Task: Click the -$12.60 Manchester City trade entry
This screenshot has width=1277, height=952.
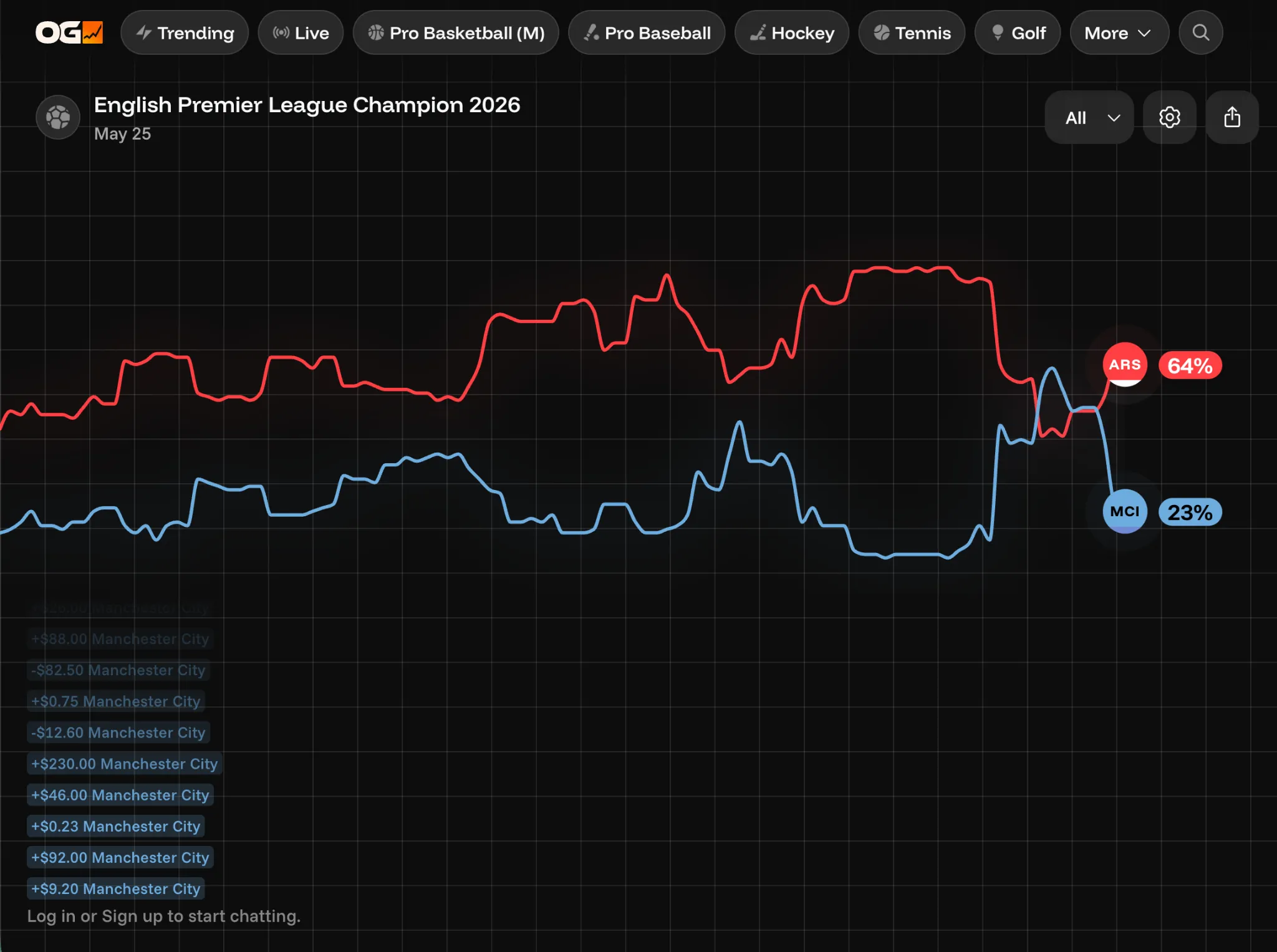Action: [118, 733]
